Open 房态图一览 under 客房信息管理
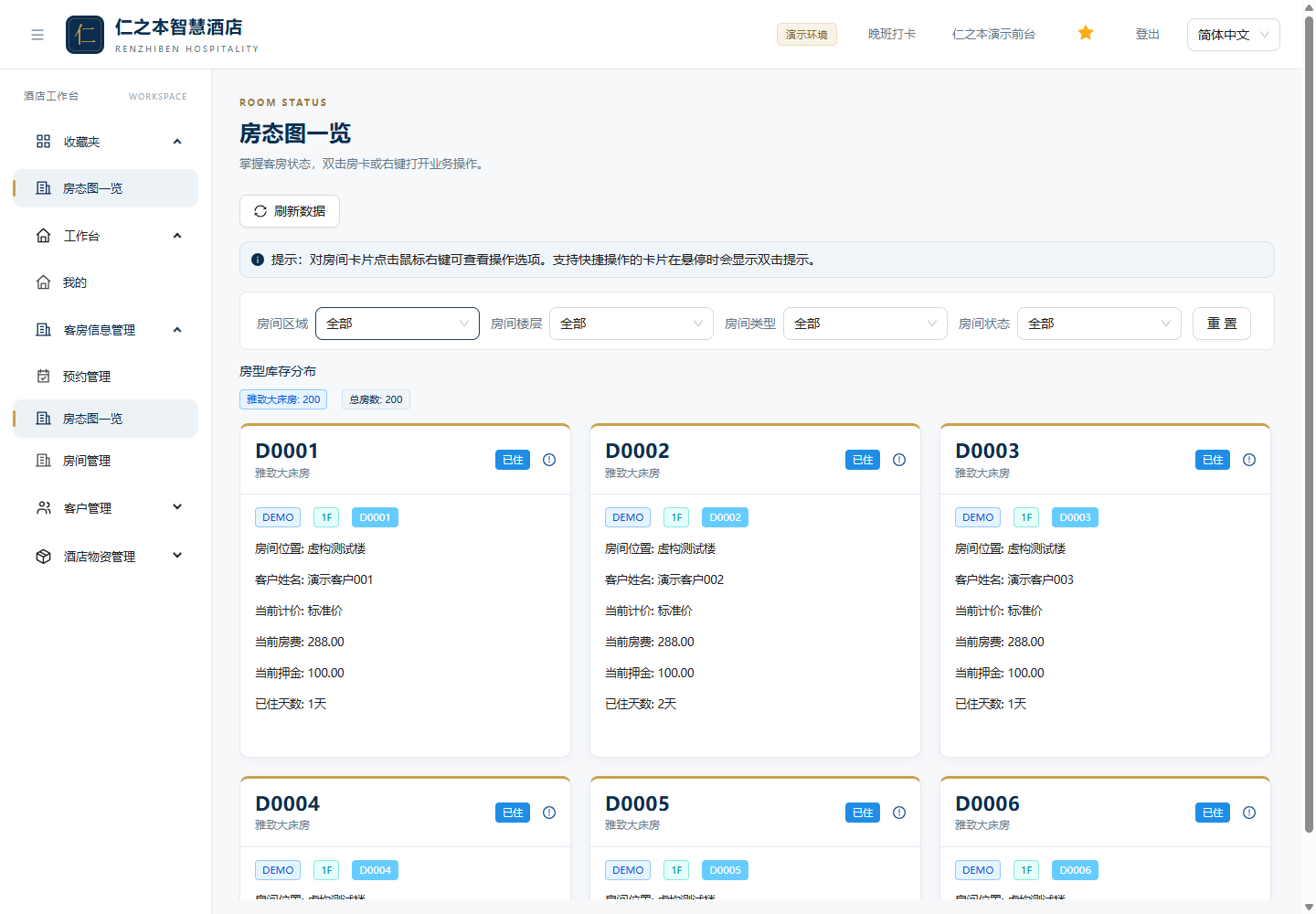 (105, 419)
